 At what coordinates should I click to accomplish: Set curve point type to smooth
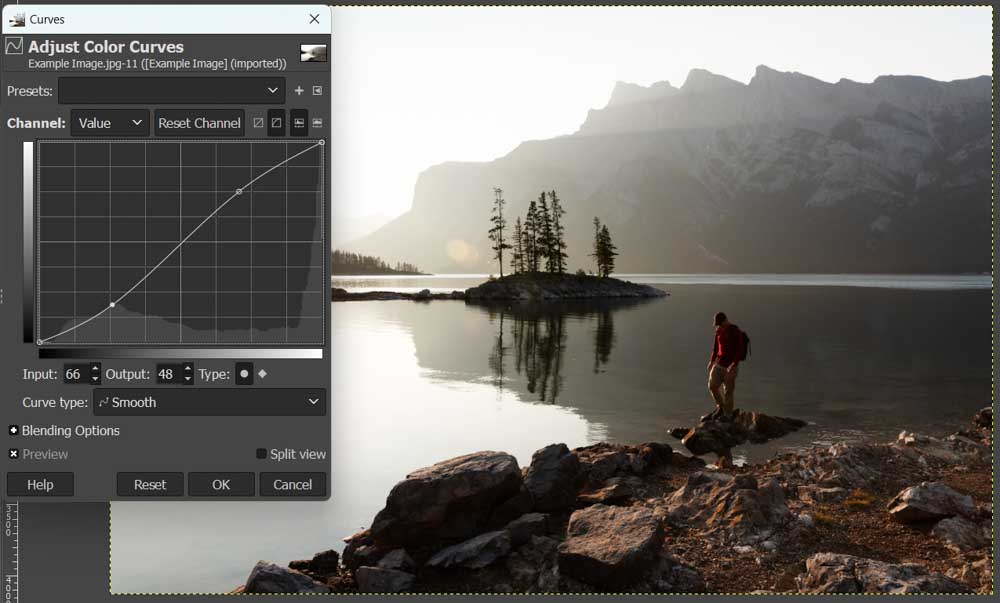(x=244, y=374)
